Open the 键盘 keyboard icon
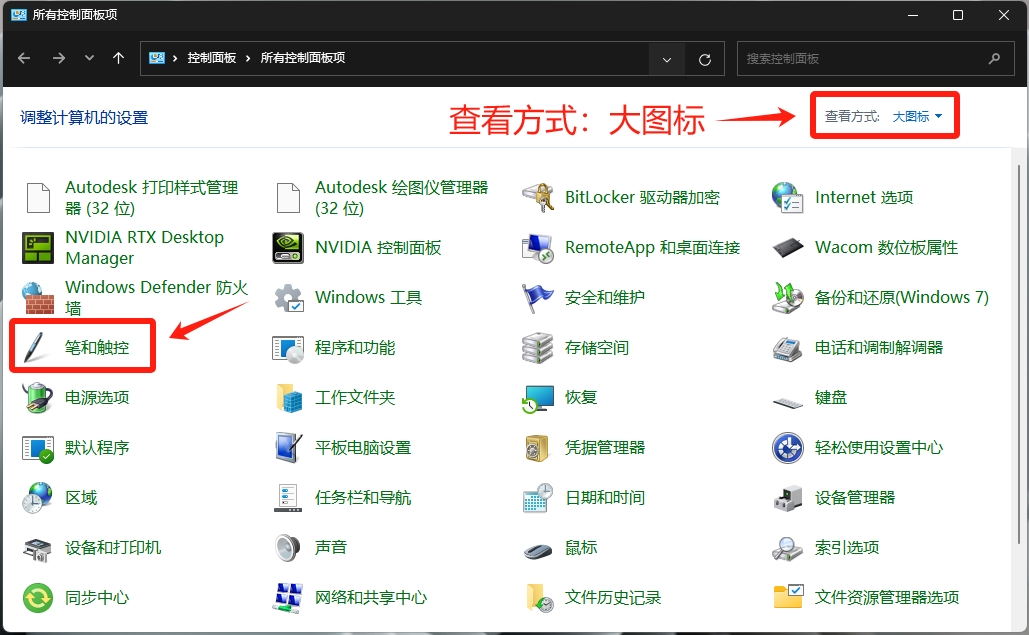 point(788,401)
